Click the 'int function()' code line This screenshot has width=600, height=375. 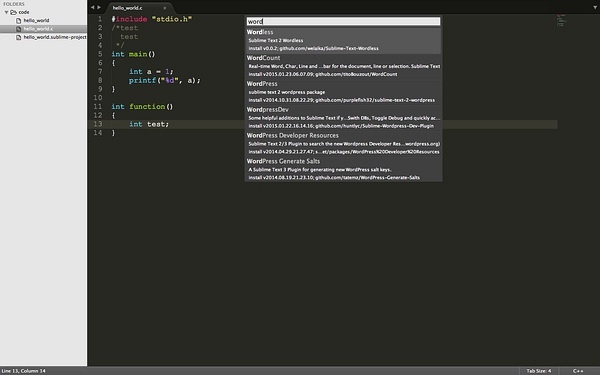[x=142, y=106]
